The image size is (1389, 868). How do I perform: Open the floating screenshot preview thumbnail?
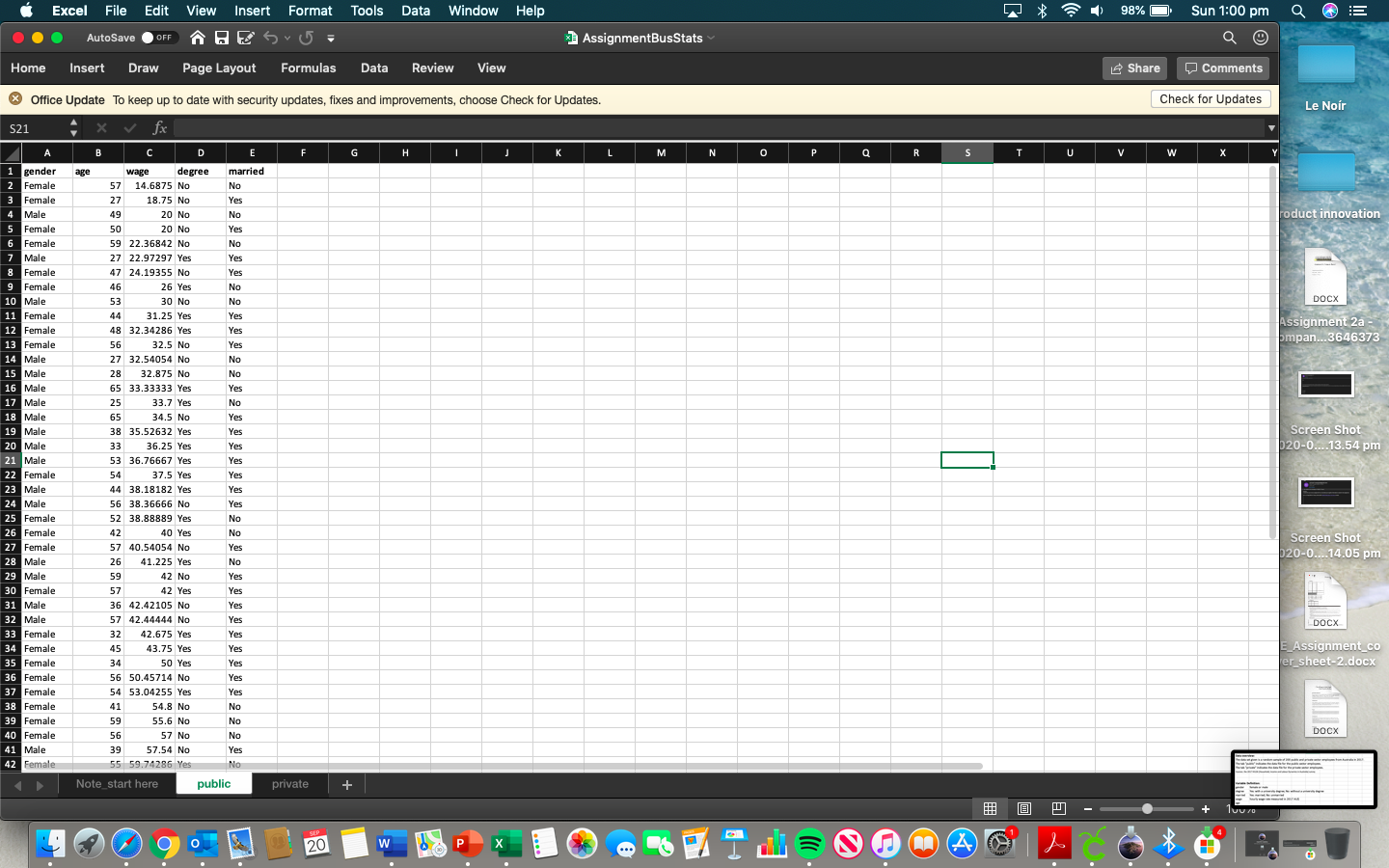[1304, 779]
